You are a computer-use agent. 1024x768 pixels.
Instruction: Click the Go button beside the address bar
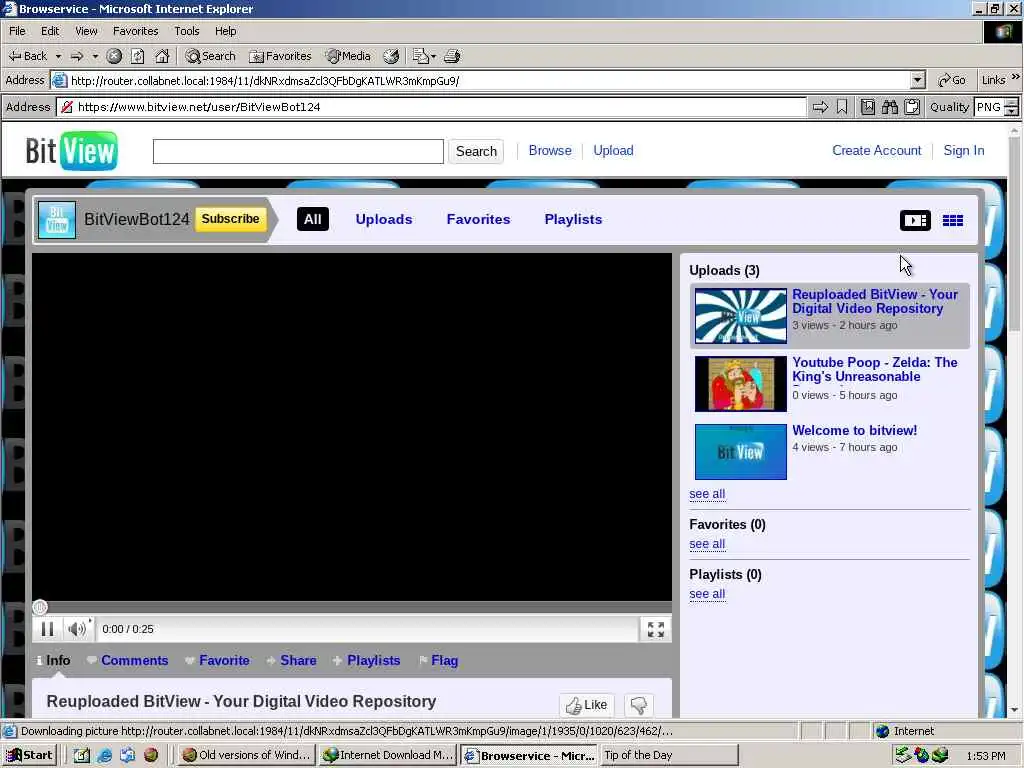click(952, 80)
